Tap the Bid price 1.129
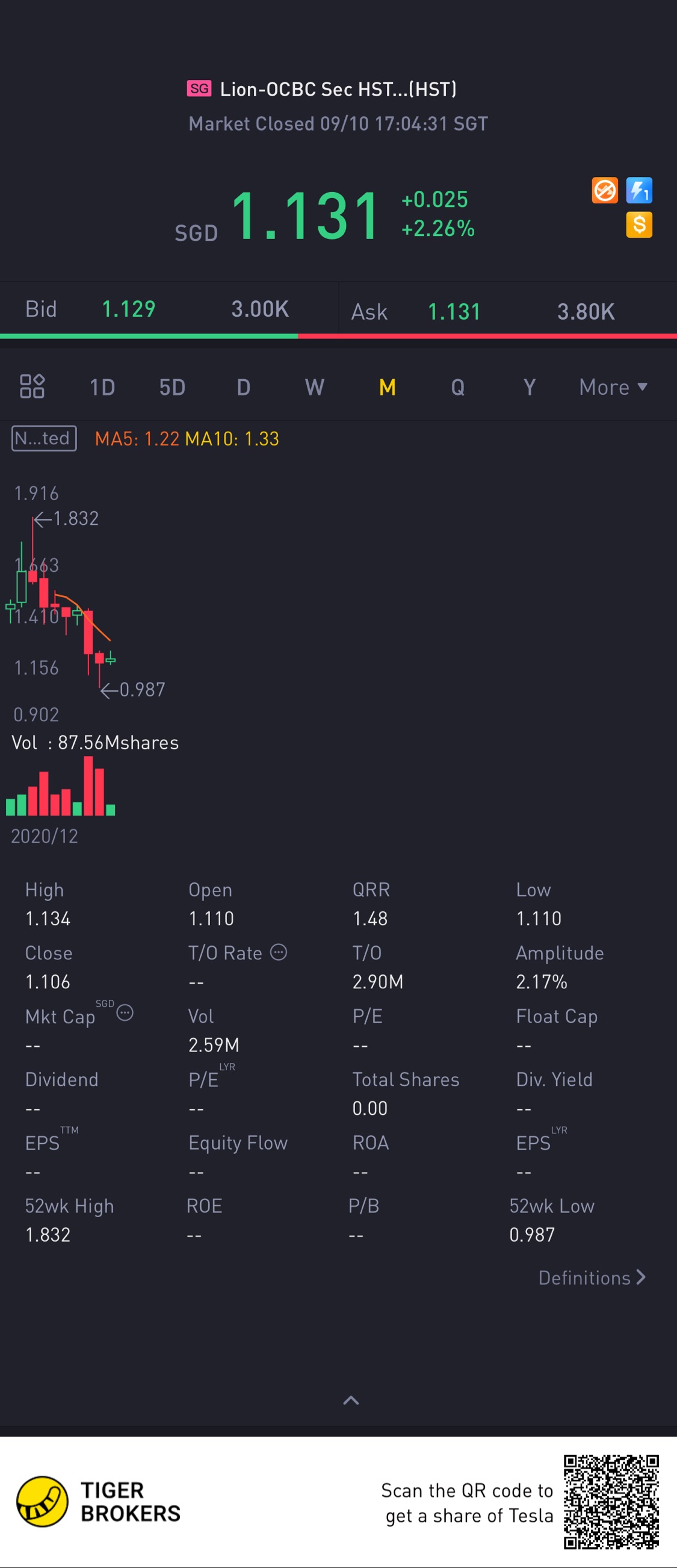Screen dimensions: 677x1568 coord(128,309)
